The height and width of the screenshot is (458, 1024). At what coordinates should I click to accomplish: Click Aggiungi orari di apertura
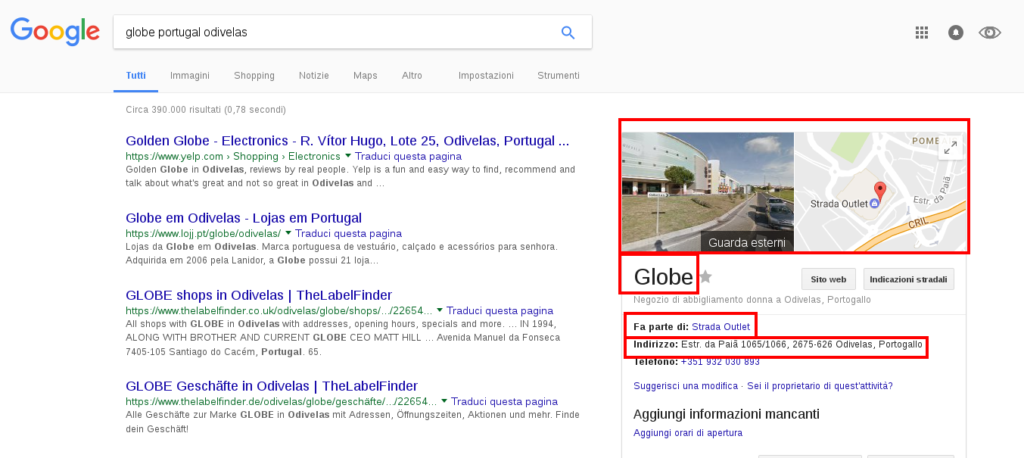pyautogui.click(x=688, y=433)
